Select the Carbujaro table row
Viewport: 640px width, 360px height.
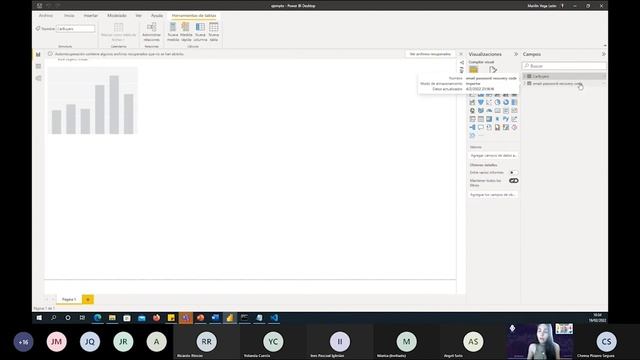564,76
